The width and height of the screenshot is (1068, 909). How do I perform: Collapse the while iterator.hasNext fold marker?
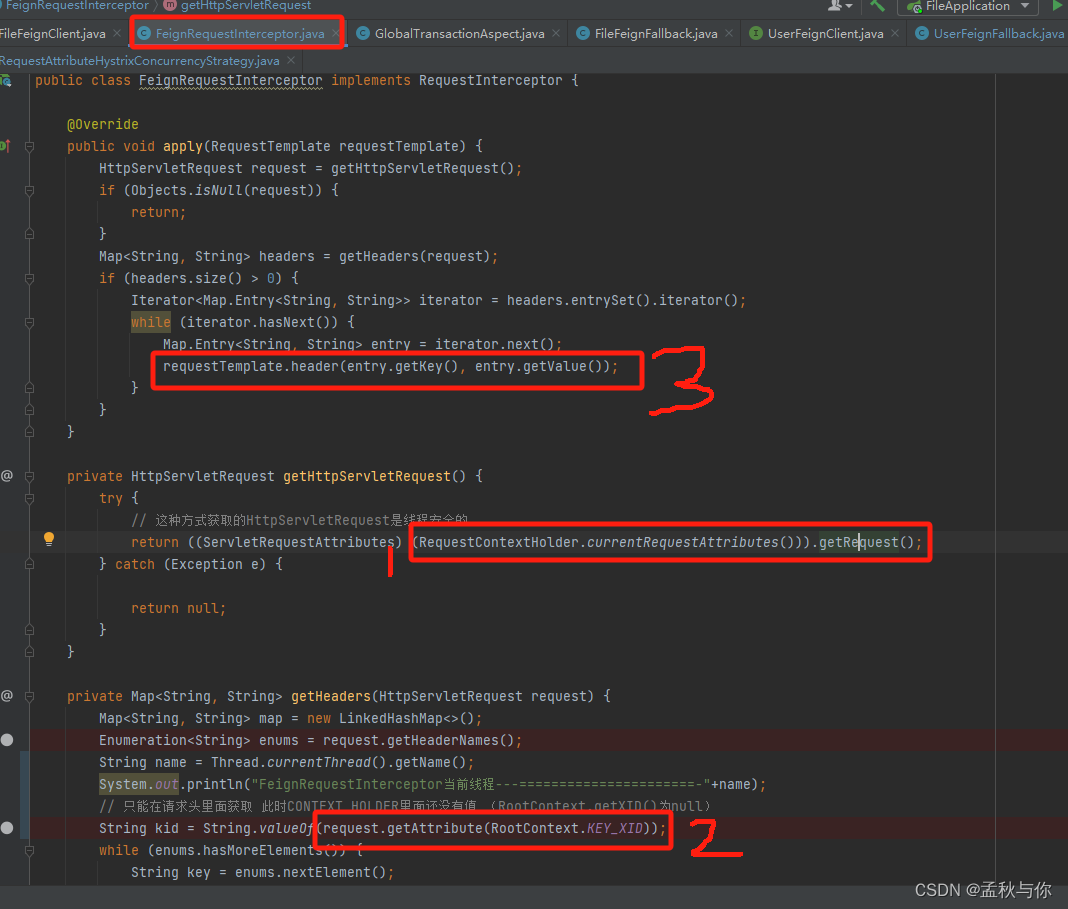point(29,323)
